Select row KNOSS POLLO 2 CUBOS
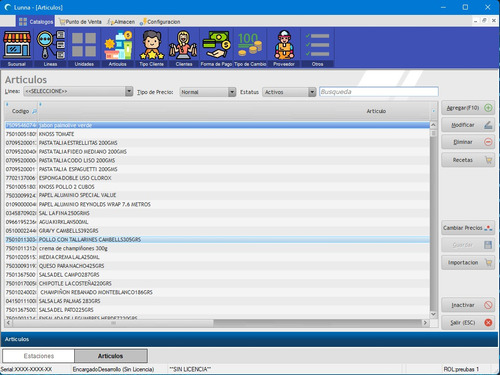Screen dimensions: 500x375 pos(217,187)
